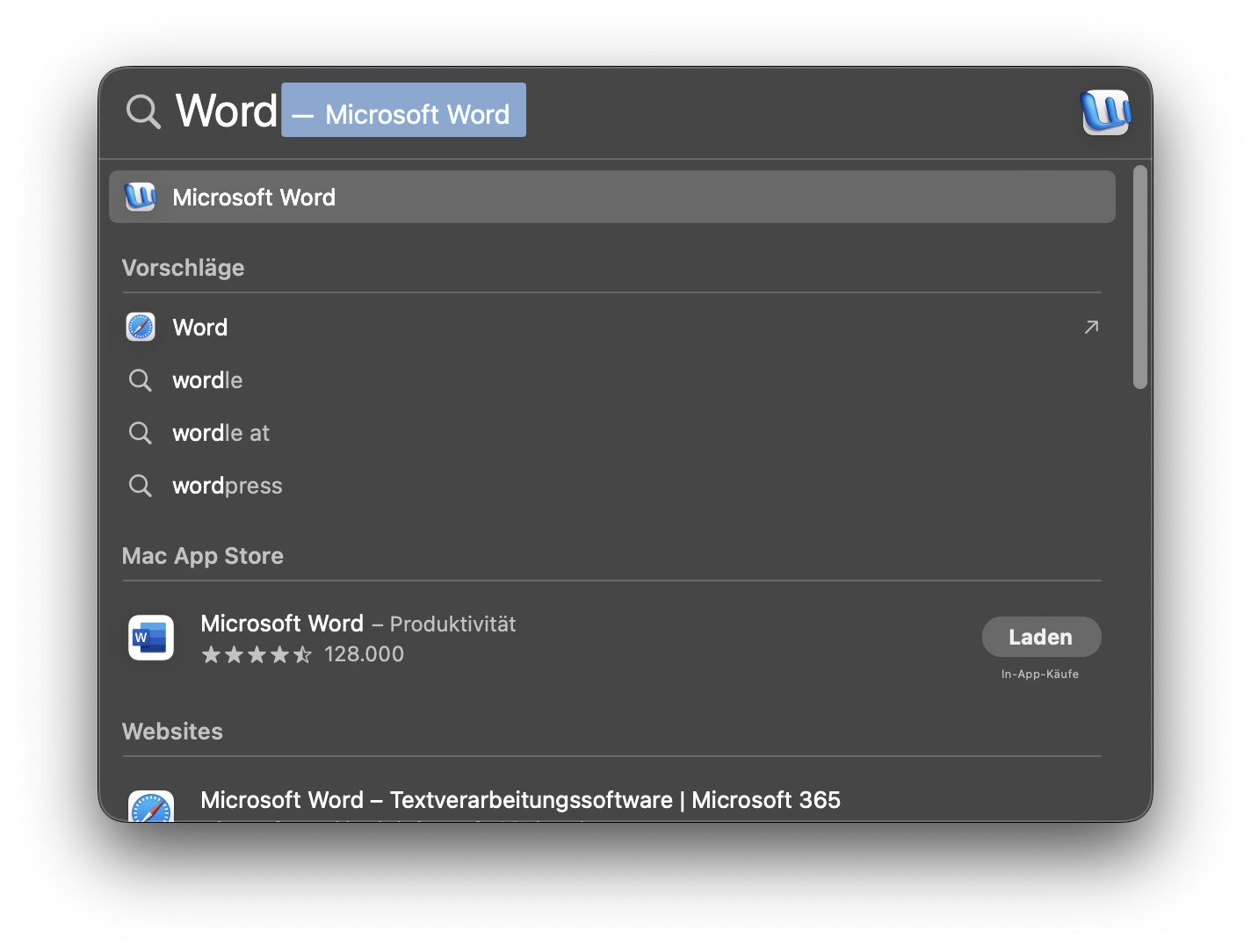
Task: Open the Microsoft Word top hit
Action: point(254,198)
